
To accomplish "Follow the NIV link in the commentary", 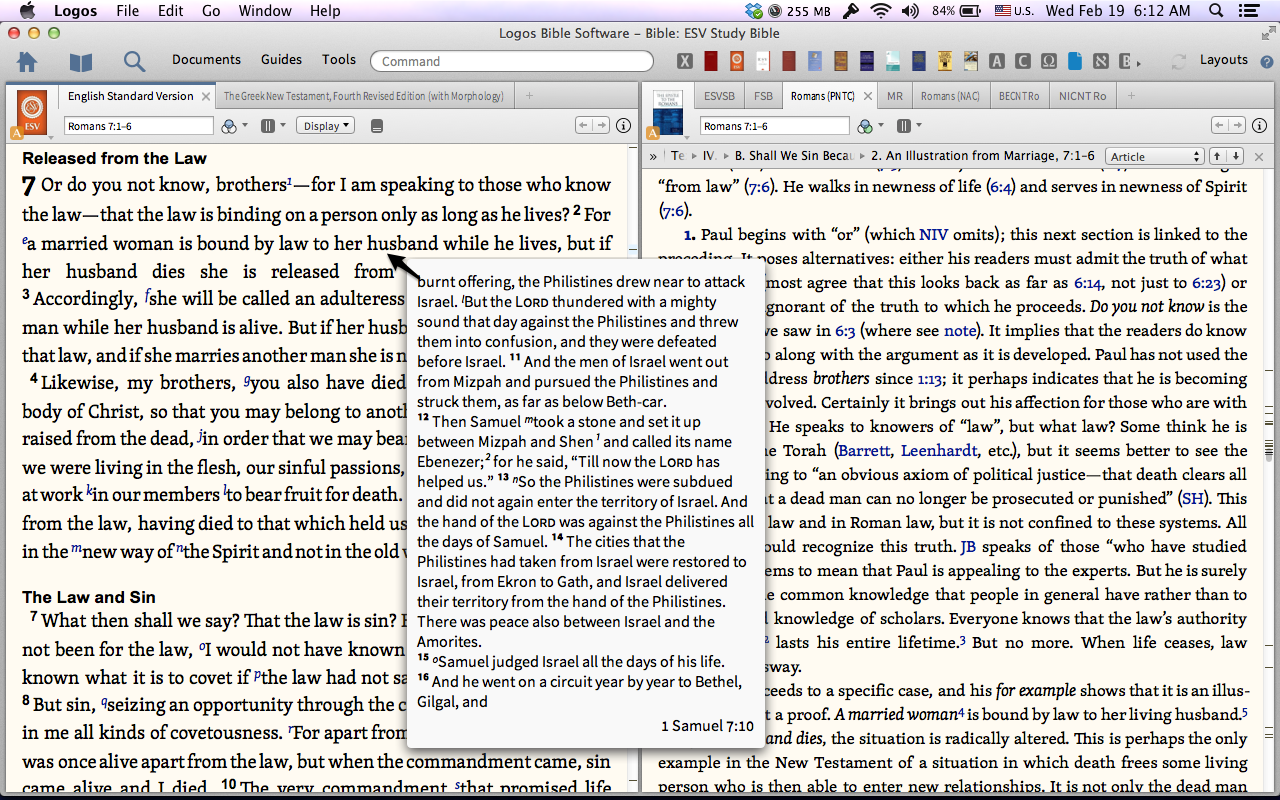I will tap(934, 235).
